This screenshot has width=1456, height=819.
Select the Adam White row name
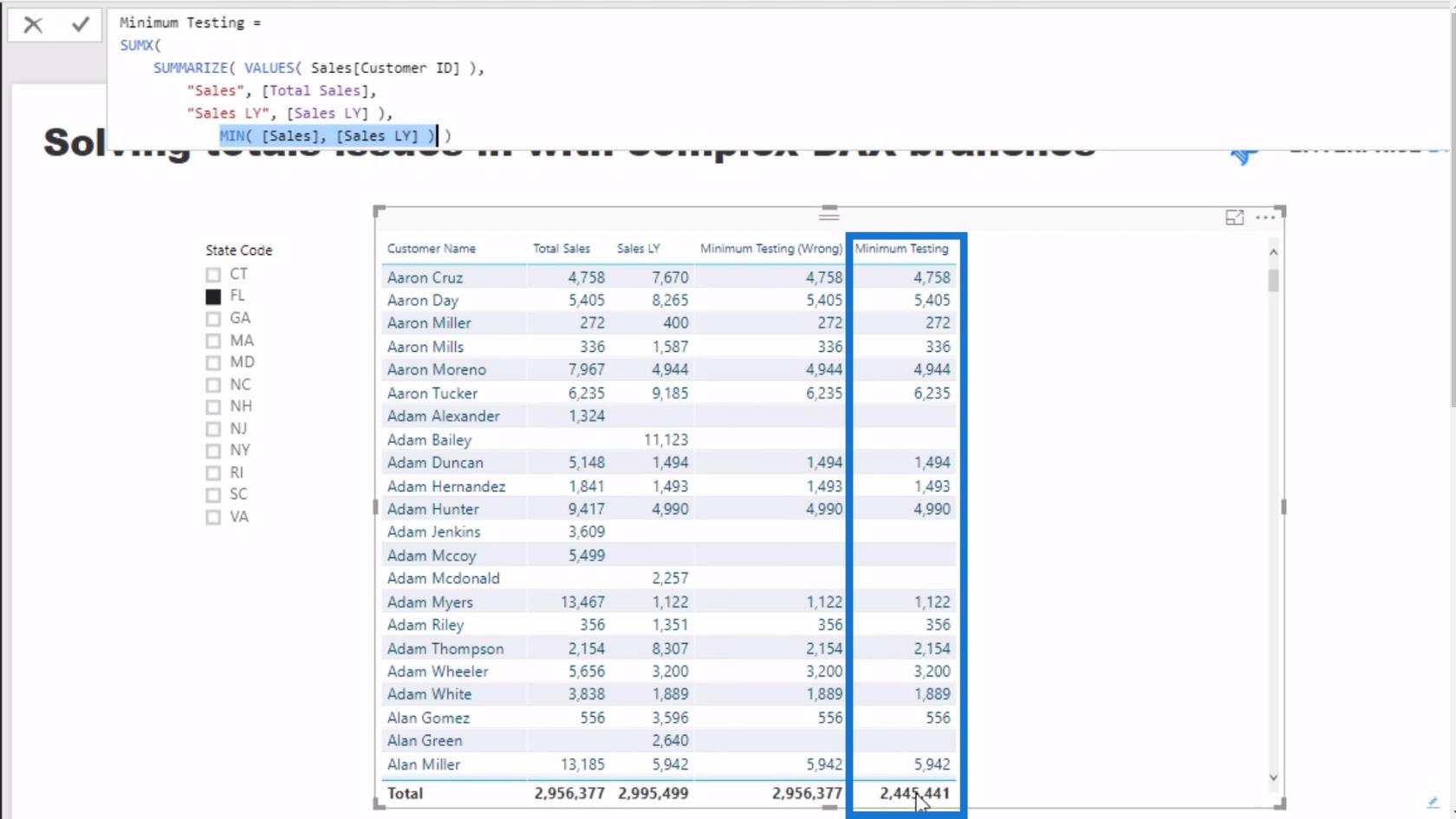click(x=429, y=694)
